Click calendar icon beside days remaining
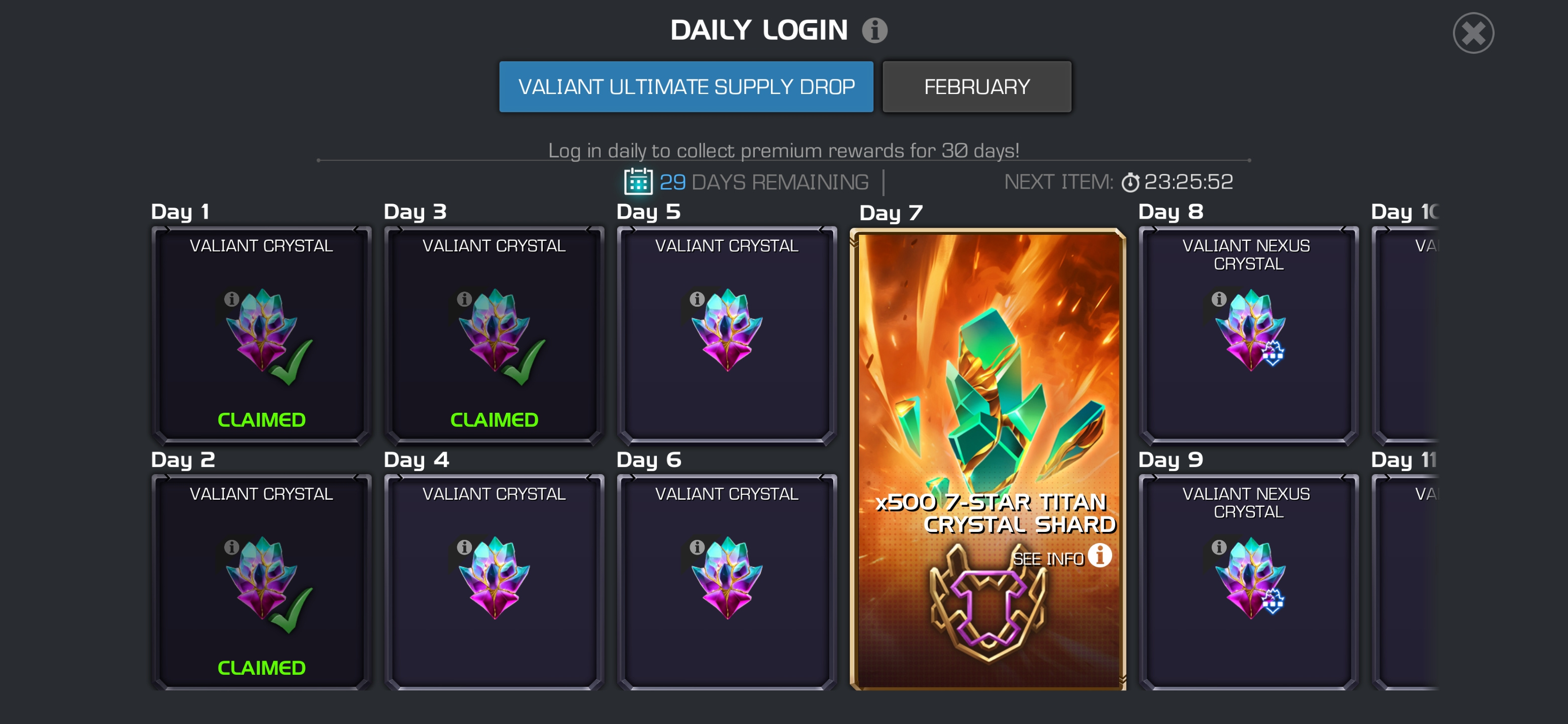Image resolution: width=1568 pixels, height=724 pixels. (638, 182)
